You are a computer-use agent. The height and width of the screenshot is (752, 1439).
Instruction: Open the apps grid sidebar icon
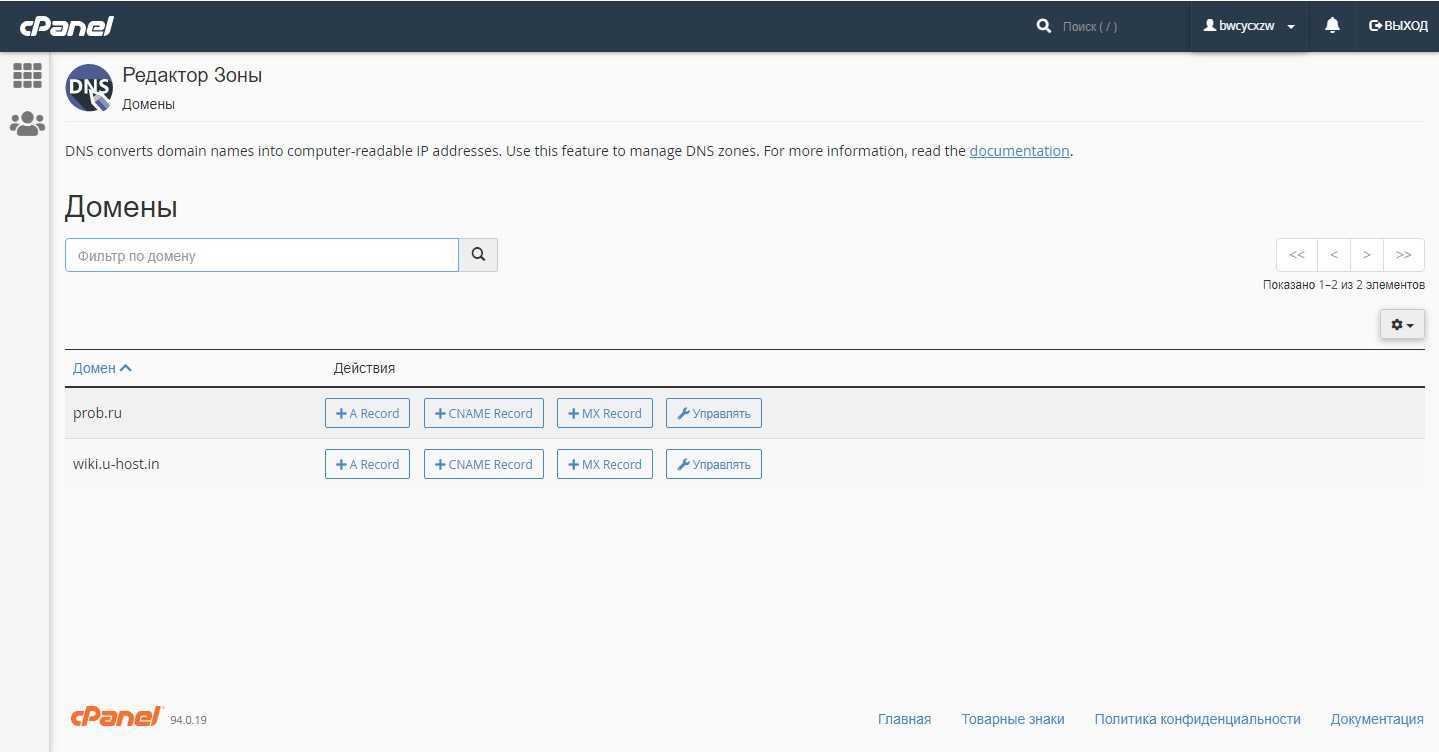click(x=27, y=75)
